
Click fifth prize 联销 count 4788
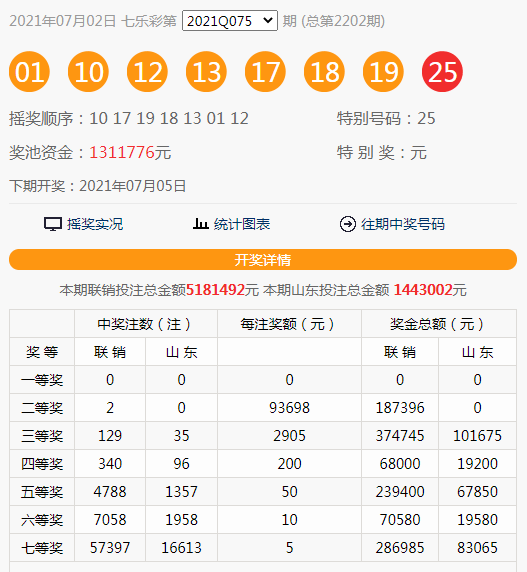(x=110, y=492)
